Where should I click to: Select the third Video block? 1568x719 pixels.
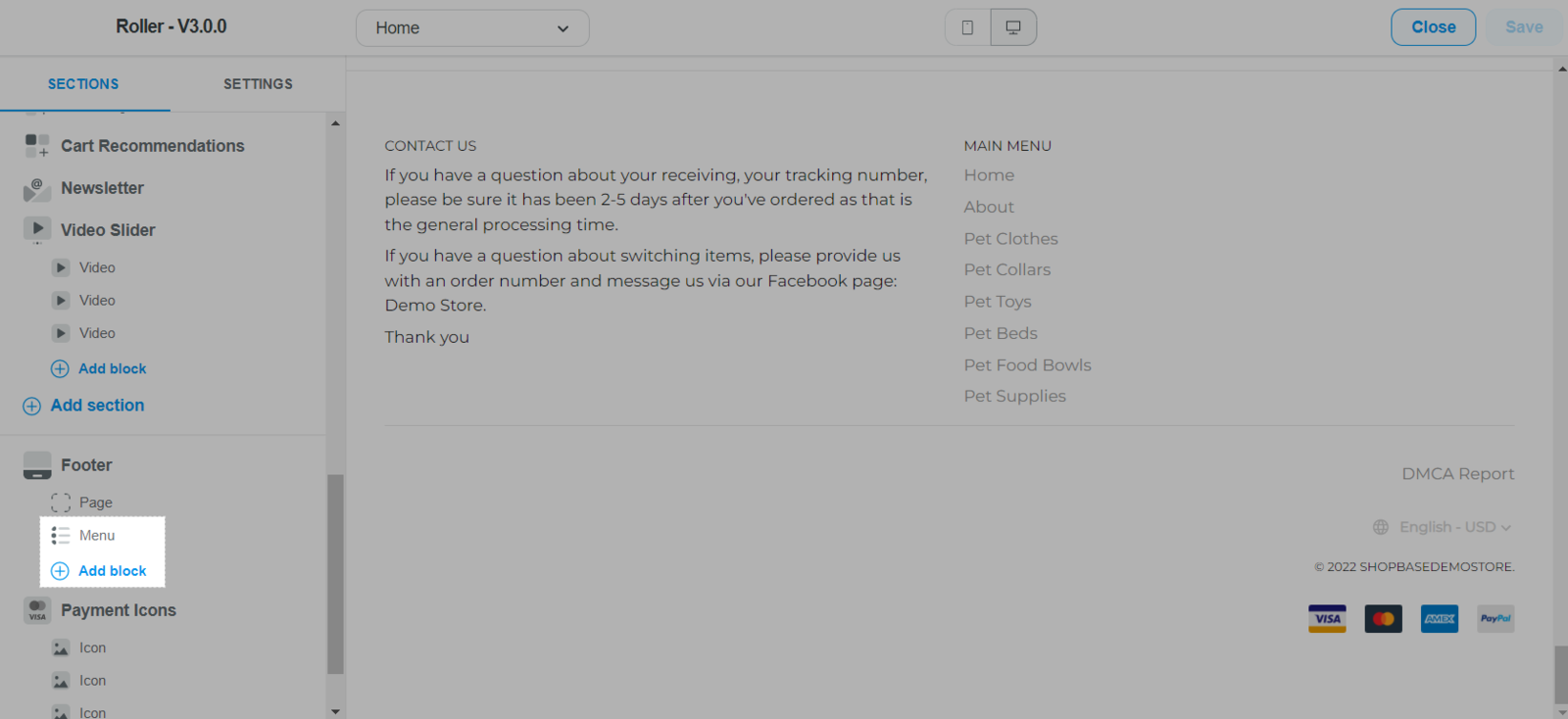coord(97,333)
